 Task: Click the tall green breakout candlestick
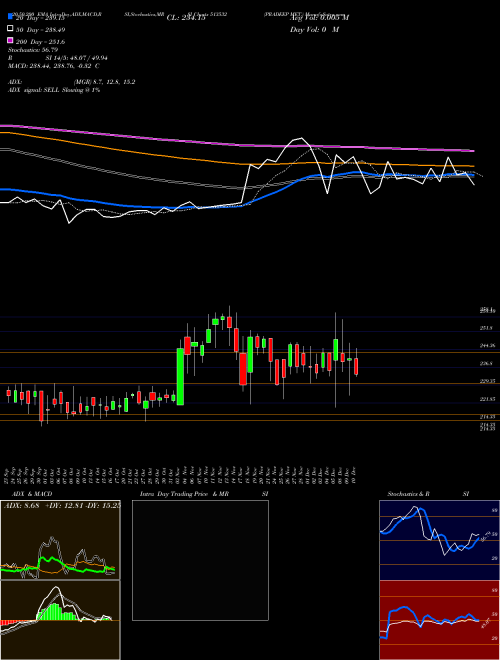(180, 376)
